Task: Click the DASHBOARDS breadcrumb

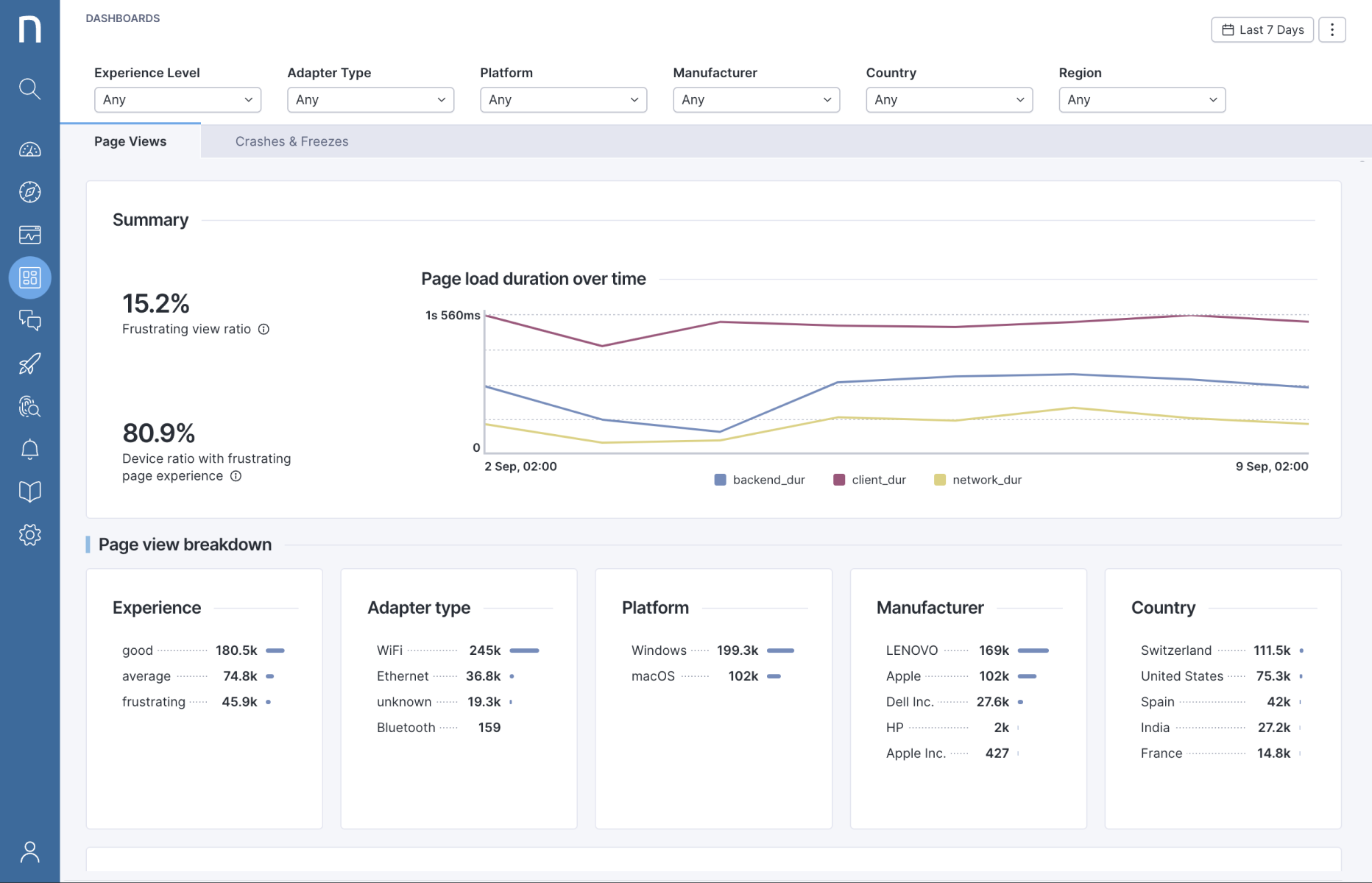Action: tap(122, 18)
